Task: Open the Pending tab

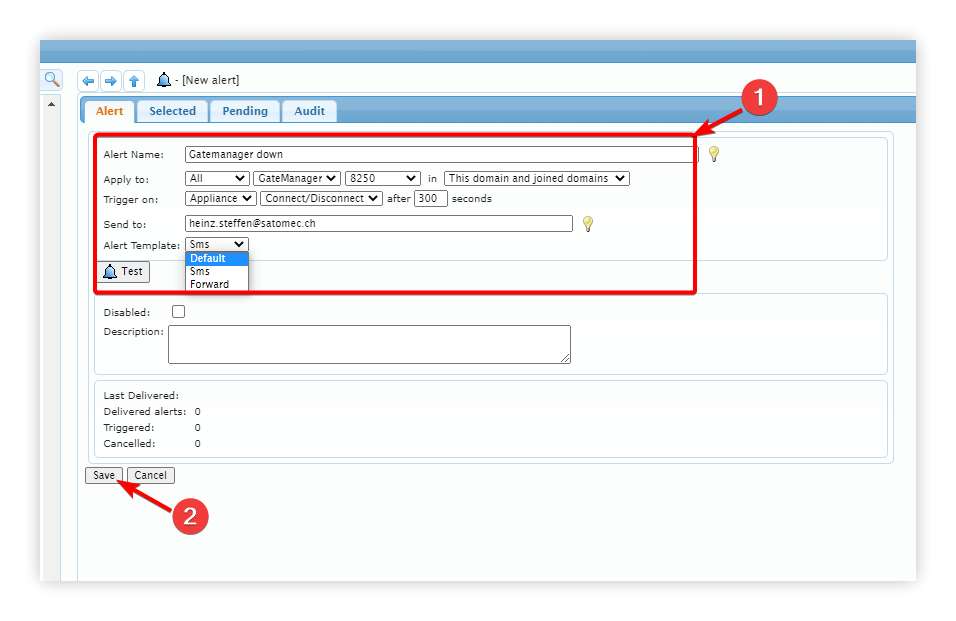Action: (x=244, y=111)
